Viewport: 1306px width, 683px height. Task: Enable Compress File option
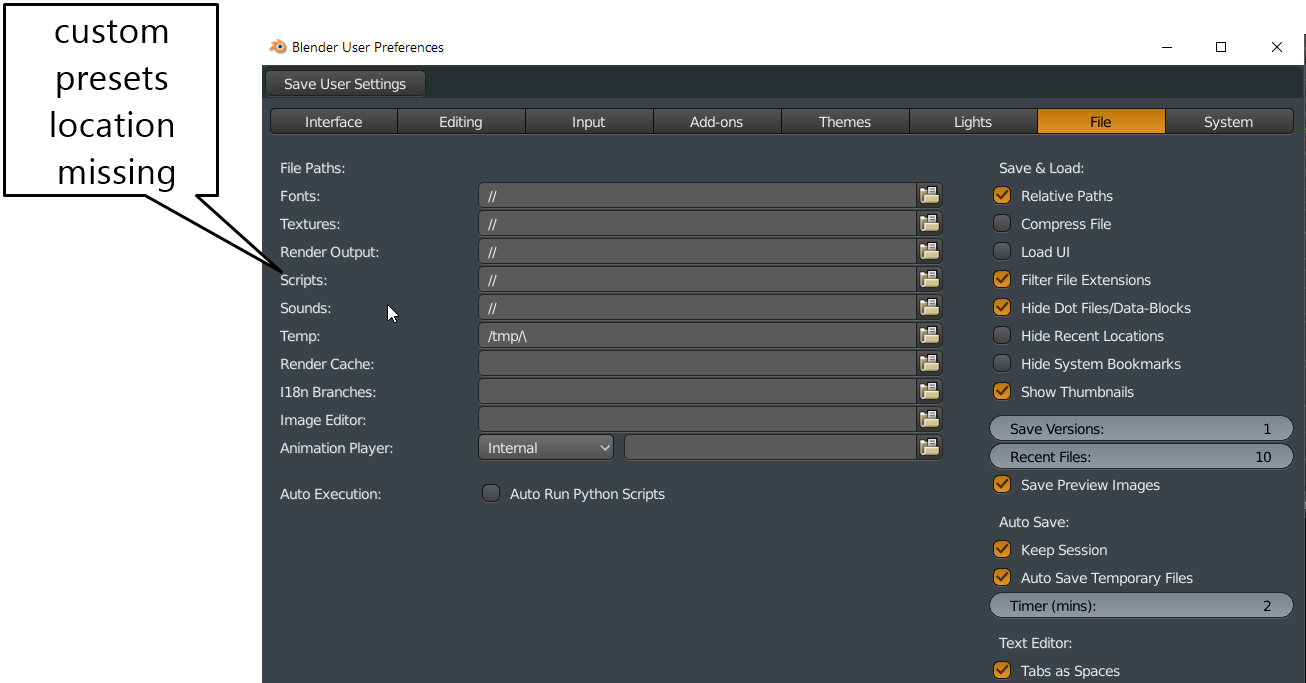[1002, 224]
